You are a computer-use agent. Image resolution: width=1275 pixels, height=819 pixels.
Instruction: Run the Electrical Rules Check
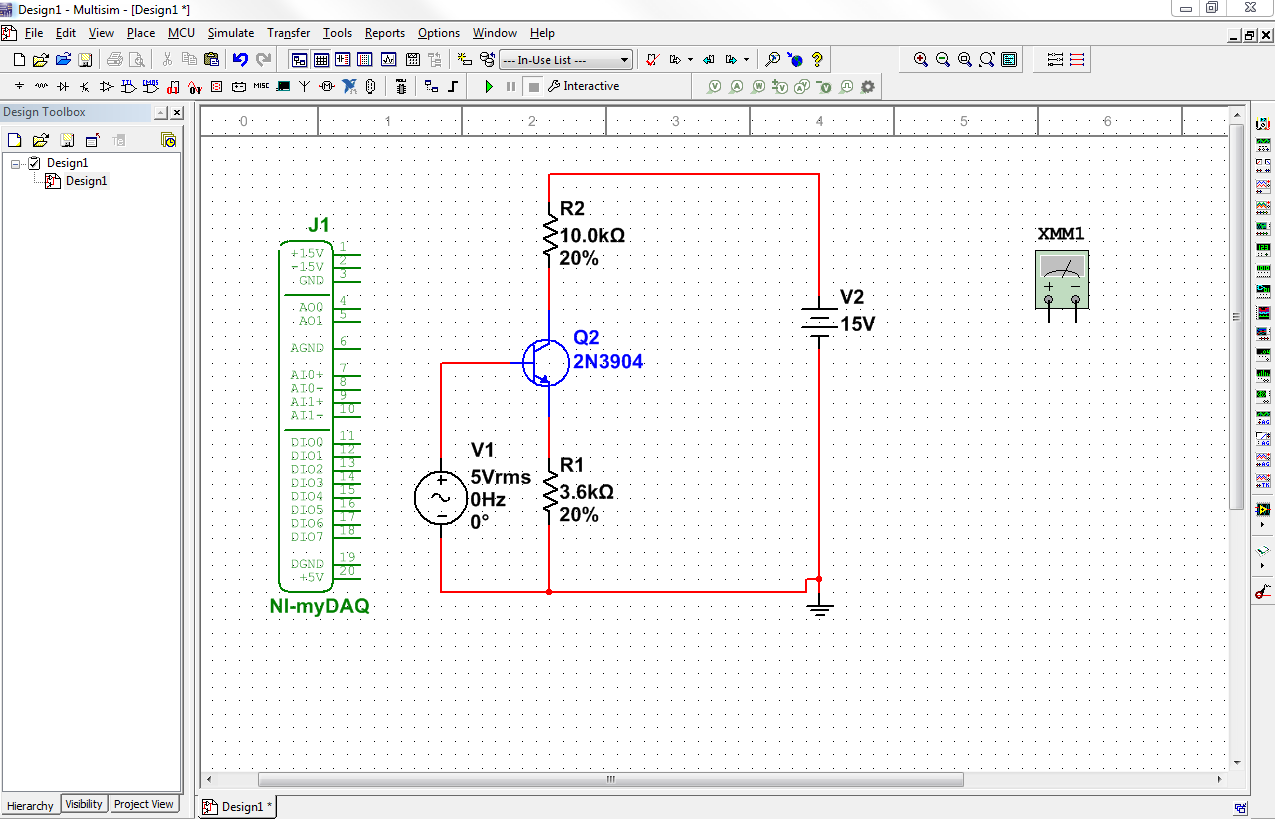coord(652,60)
